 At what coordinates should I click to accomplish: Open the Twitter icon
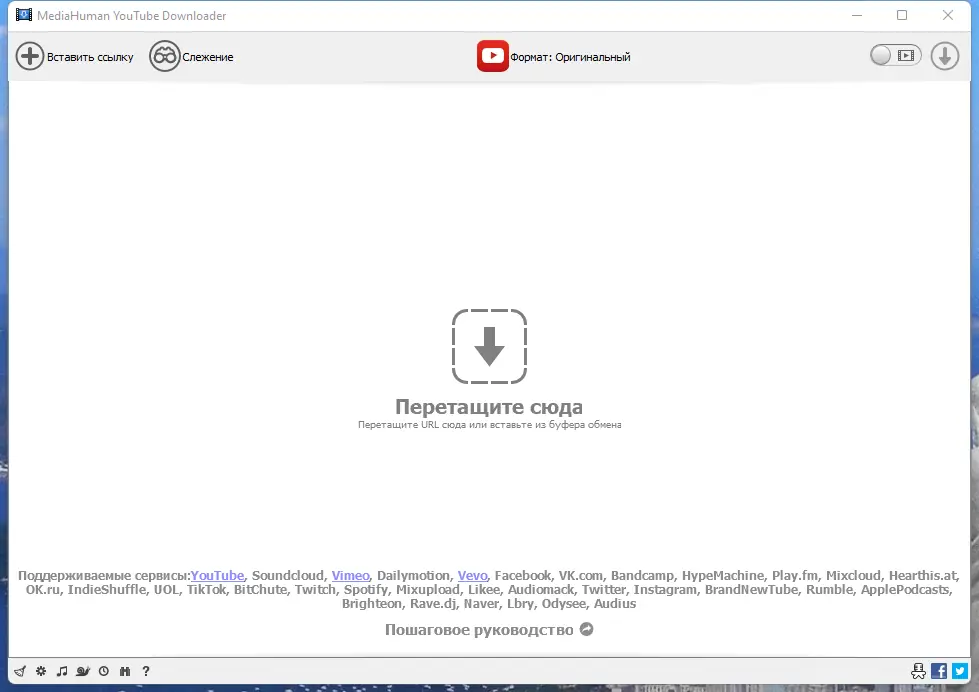(960, 671)
